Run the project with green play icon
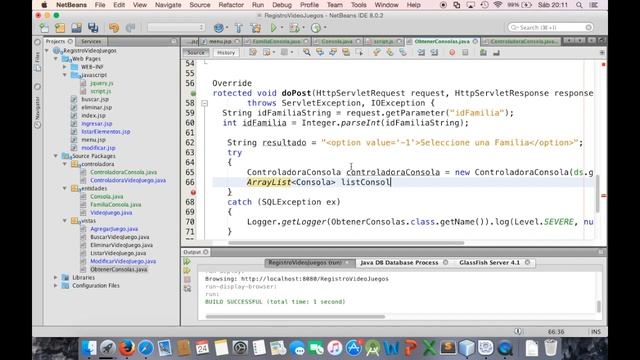 (273, 28)
